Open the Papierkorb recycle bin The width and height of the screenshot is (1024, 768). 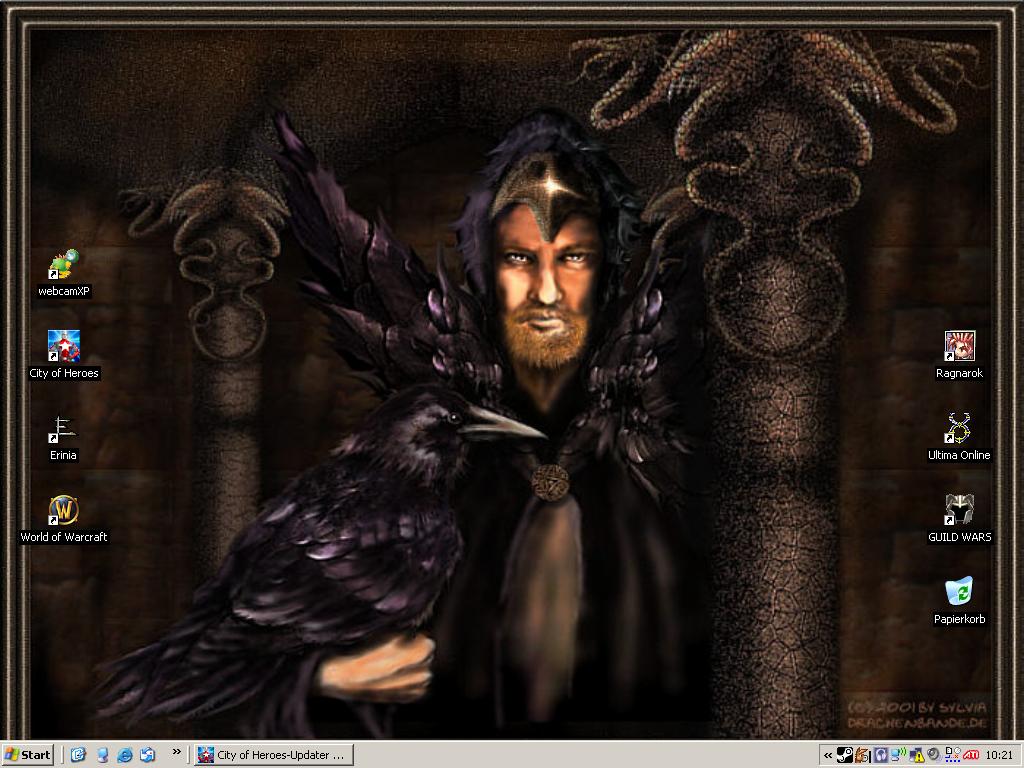(959, 593)
